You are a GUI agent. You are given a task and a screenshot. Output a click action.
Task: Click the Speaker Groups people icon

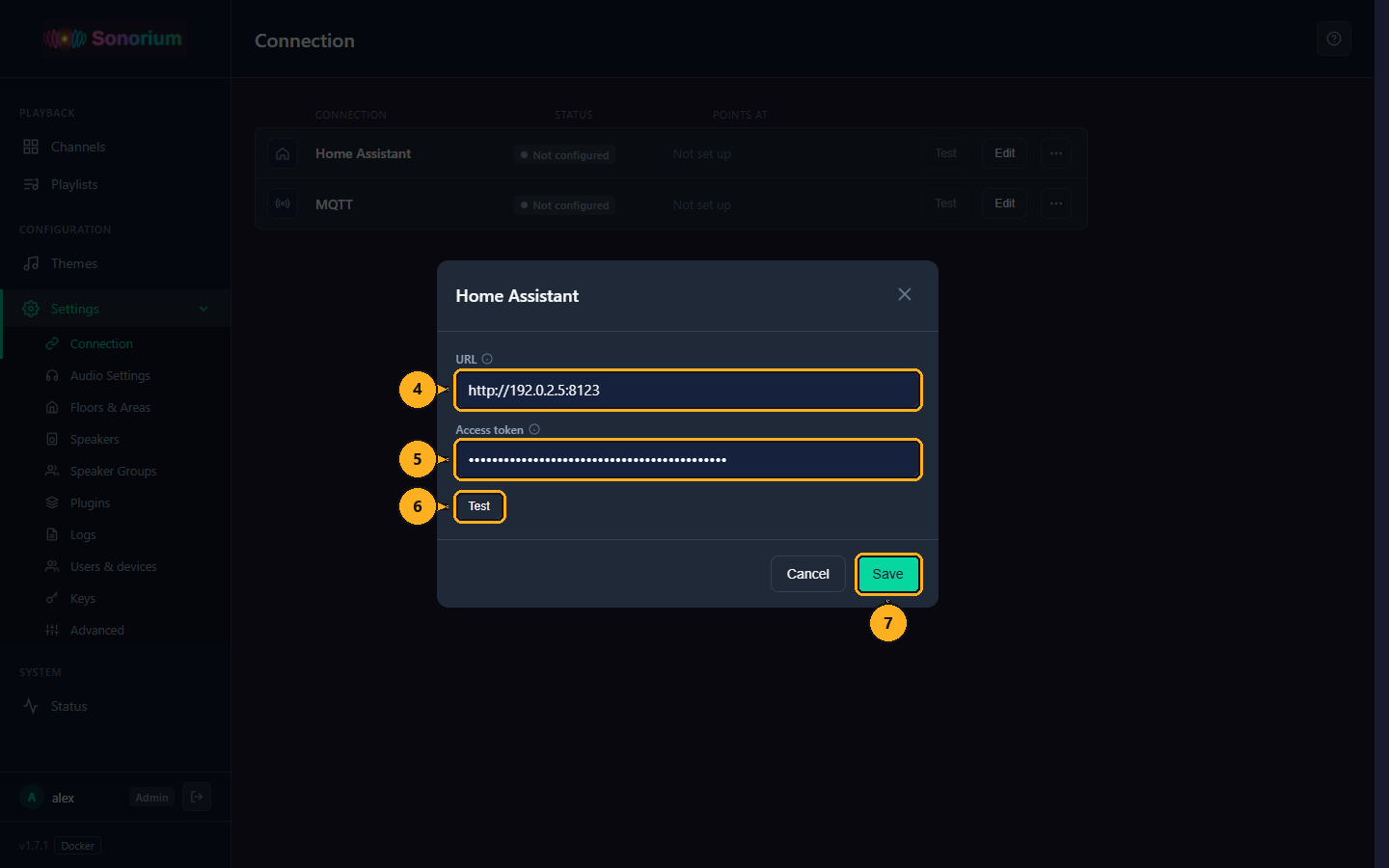click(52, 471)
